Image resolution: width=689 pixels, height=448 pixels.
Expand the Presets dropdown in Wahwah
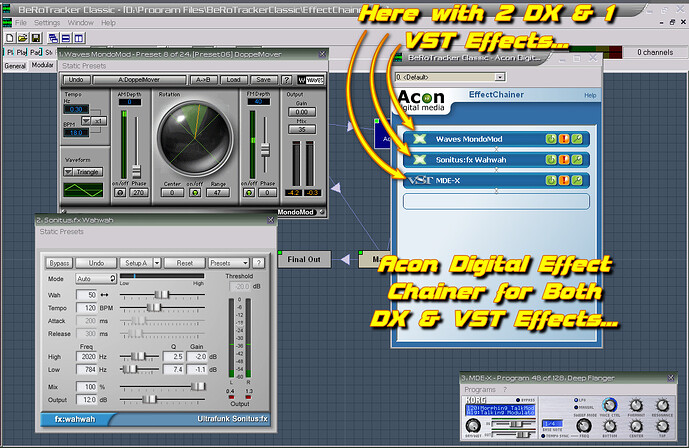[x=227, y=262]
